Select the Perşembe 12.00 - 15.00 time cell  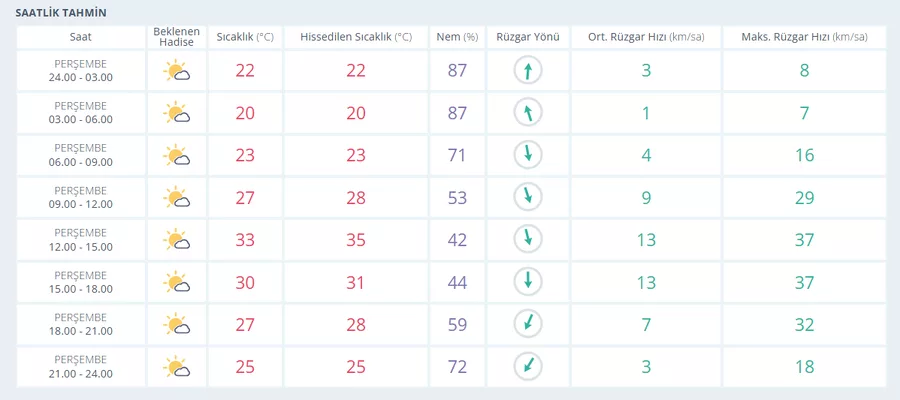[x=81, y=240]
